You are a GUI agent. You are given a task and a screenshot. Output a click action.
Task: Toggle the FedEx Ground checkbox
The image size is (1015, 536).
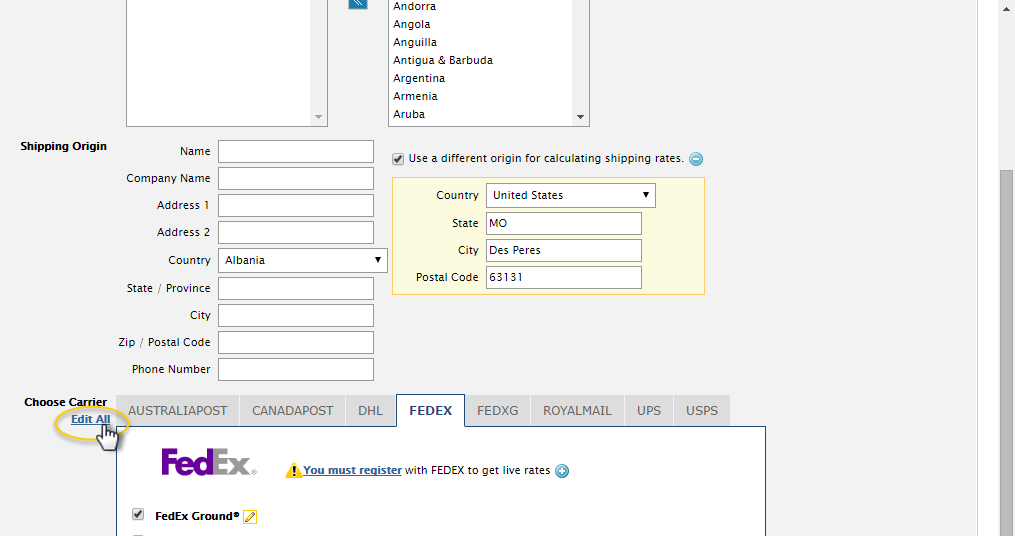point(138,515)
